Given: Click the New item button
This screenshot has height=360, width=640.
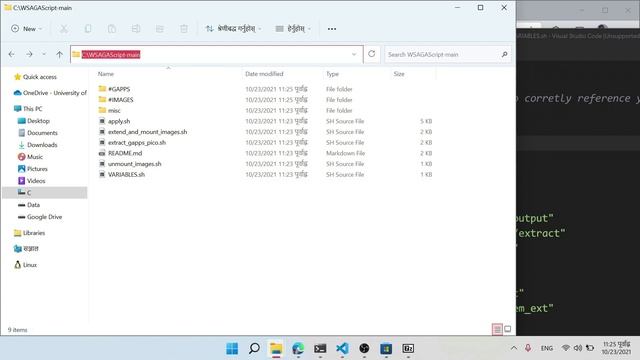Looking at the screenshot, I should (27, 29).
